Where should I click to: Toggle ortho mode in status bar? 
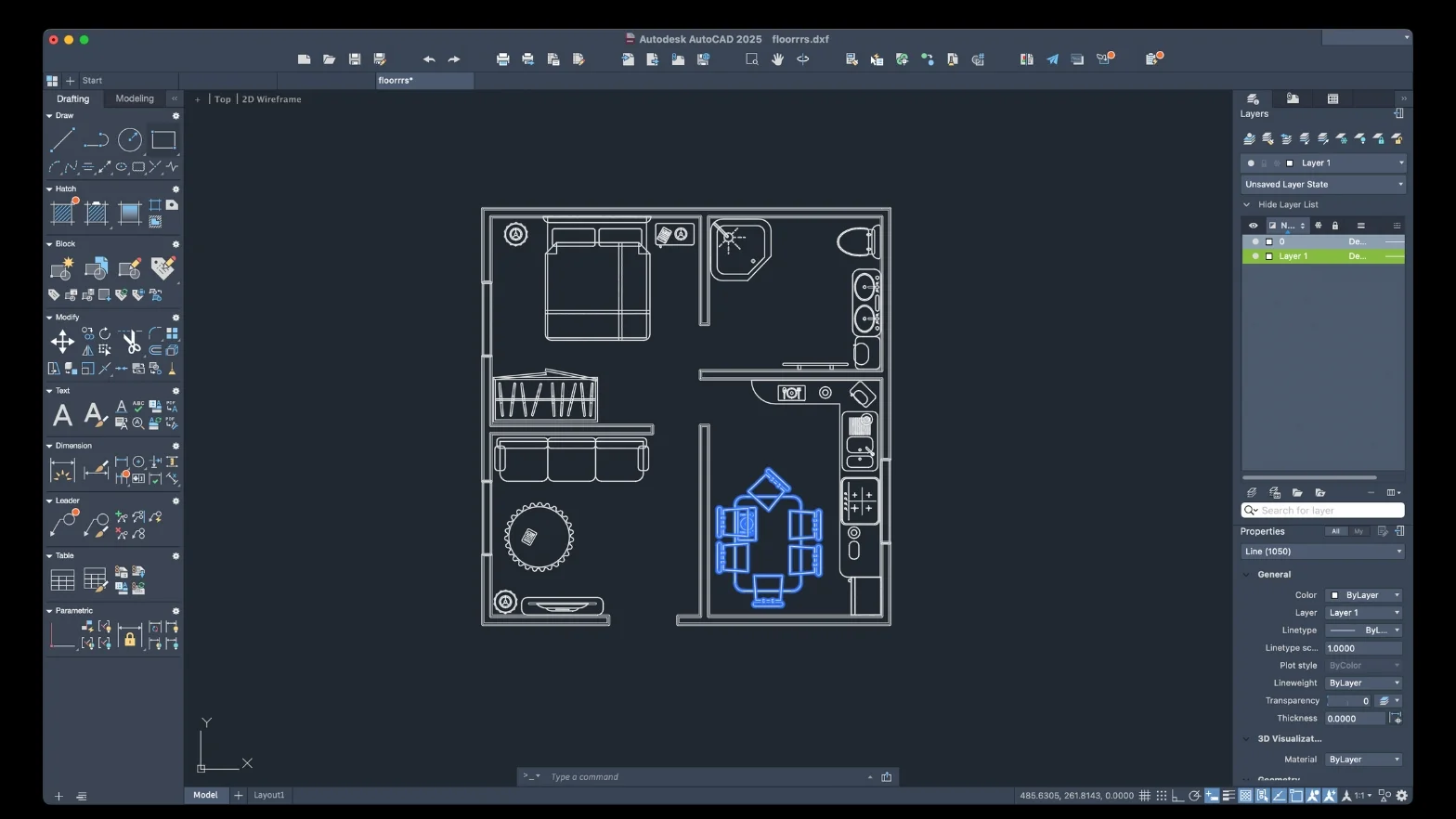click(x=1177, y=796)
